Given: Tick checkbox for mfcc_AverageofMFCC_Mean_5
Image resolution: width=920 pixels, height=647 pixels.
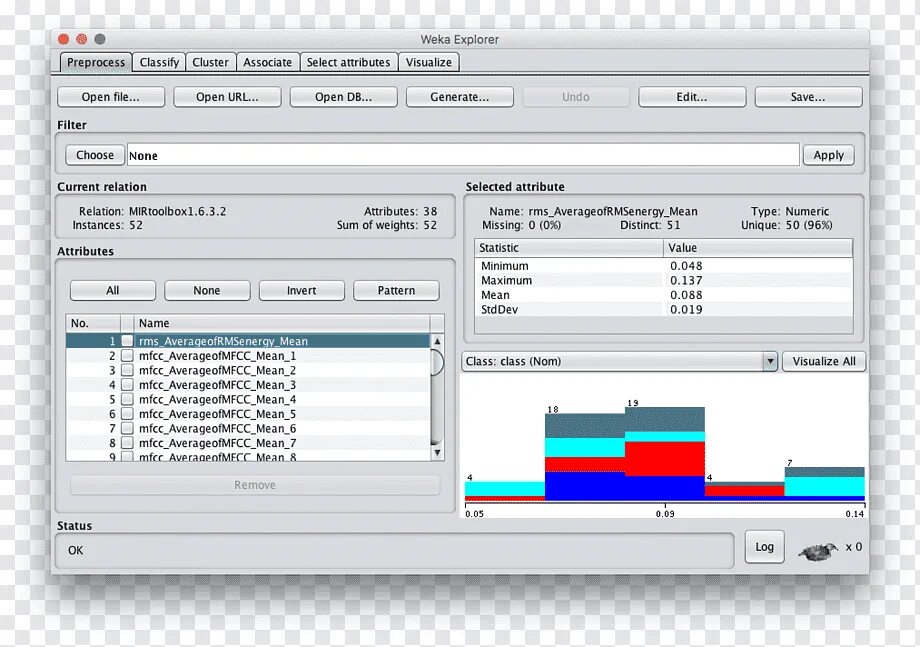Looking at the screenshot, I should (127, 414).
